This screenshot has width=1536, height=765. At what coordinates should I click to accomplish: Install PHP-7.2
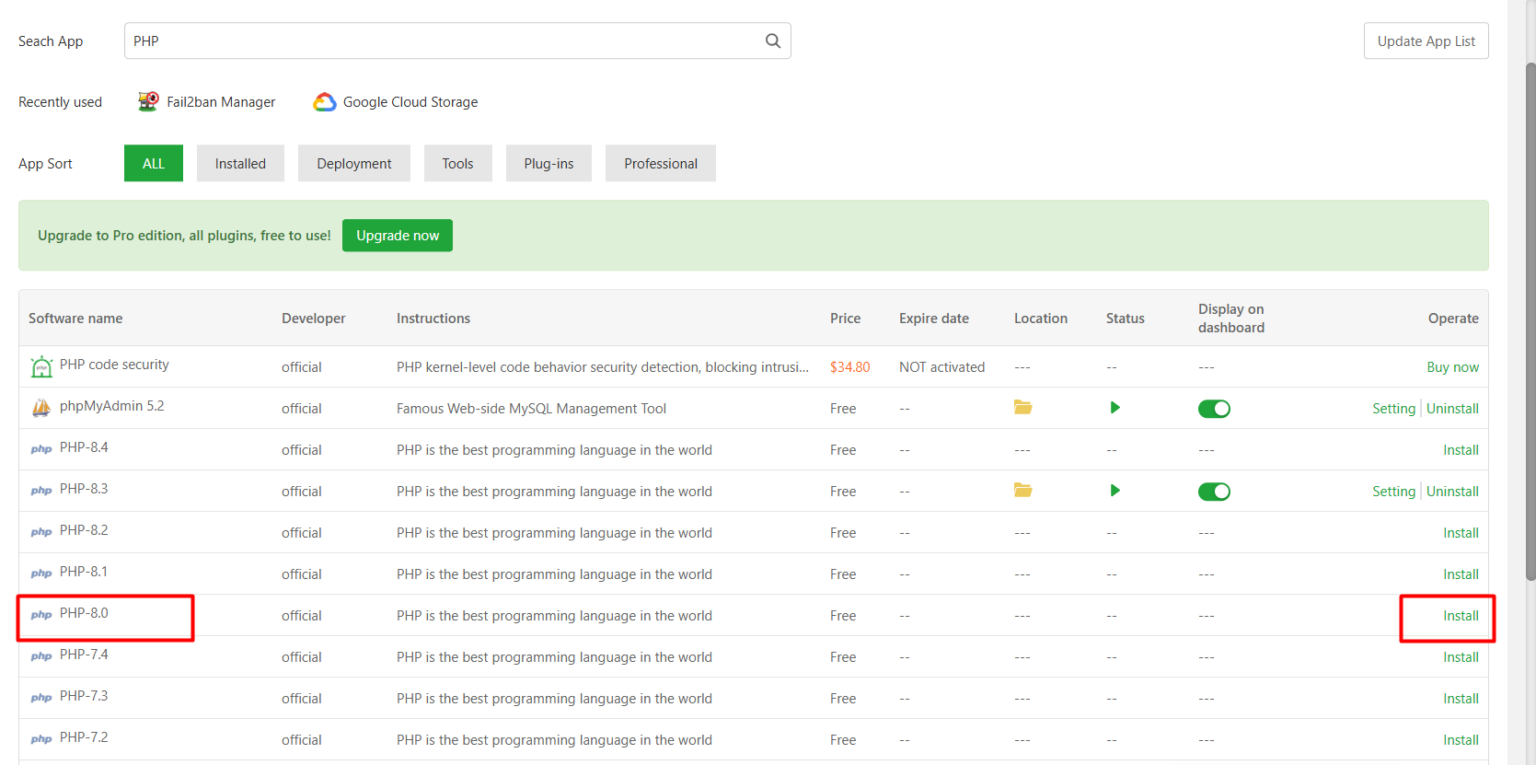coord(1460,740)
